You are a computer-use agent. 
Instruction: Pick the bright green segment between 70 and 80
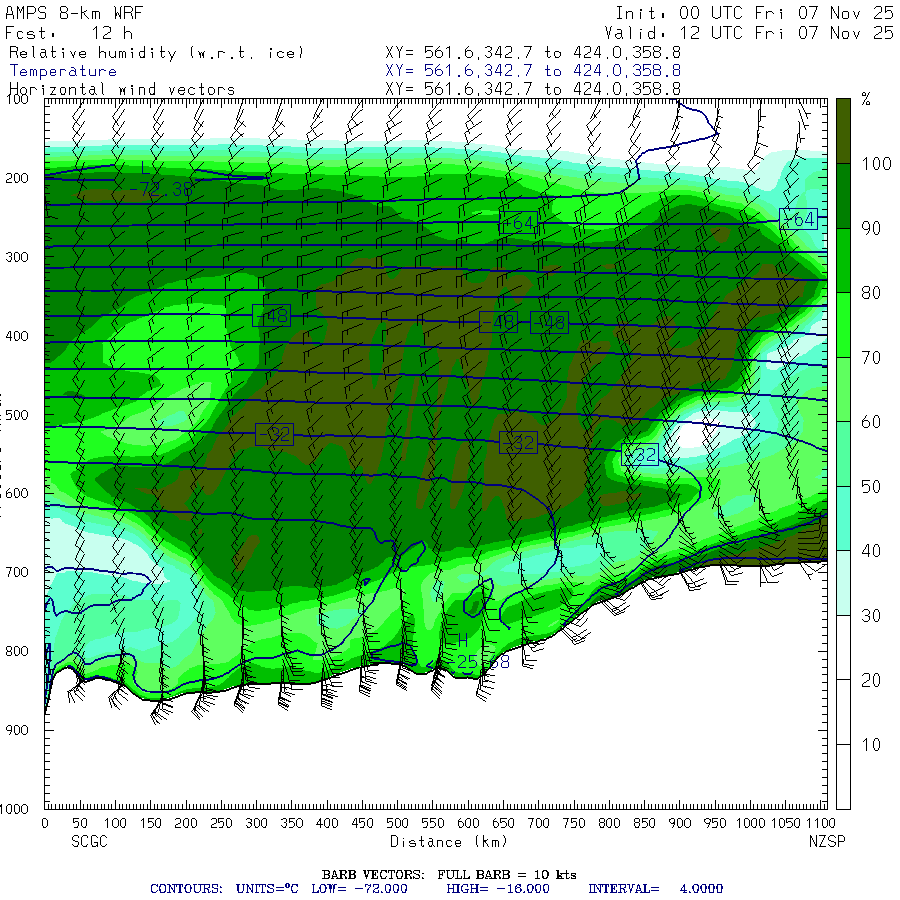(x=843, y=325)
